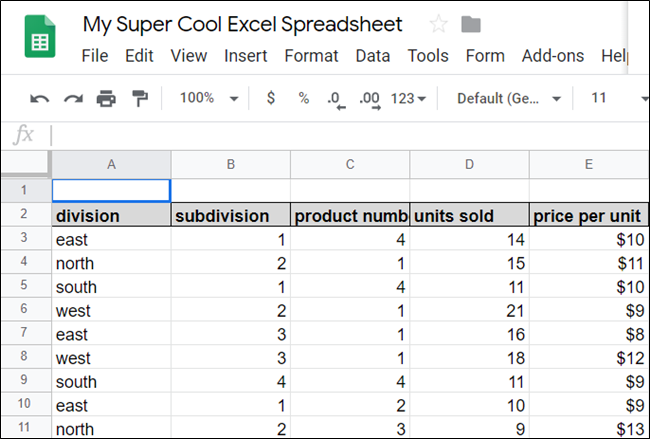Select column C header
This screenshot has width=650, height=439.
(350, 164)
